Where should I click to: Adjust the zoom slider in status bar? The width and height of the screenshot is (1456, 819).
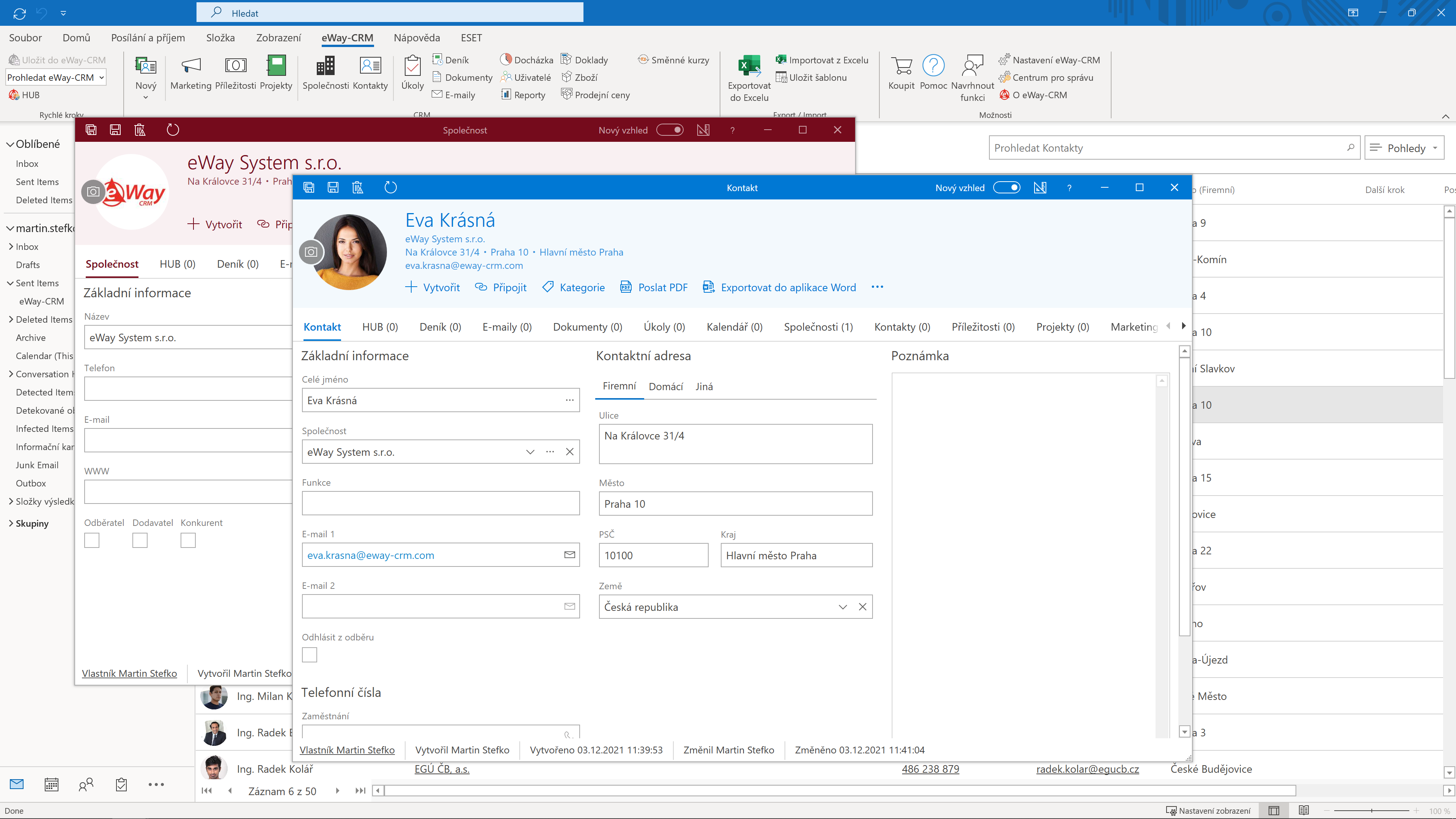click(x=1371, y=811)
